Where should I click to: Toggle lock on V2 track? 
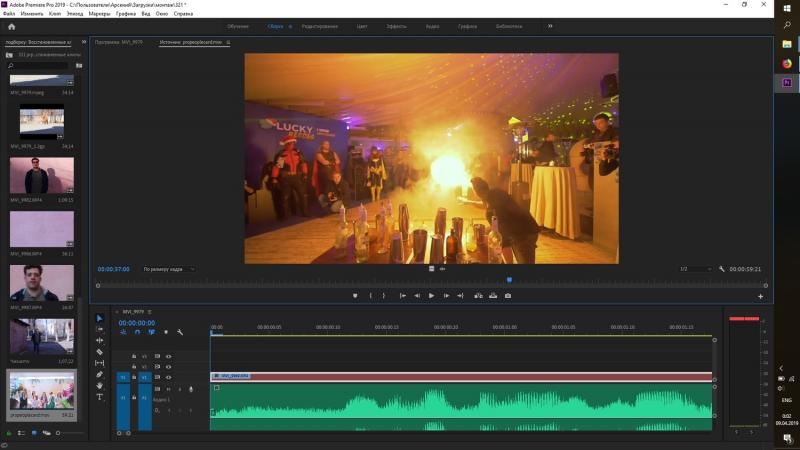[134, 367]
